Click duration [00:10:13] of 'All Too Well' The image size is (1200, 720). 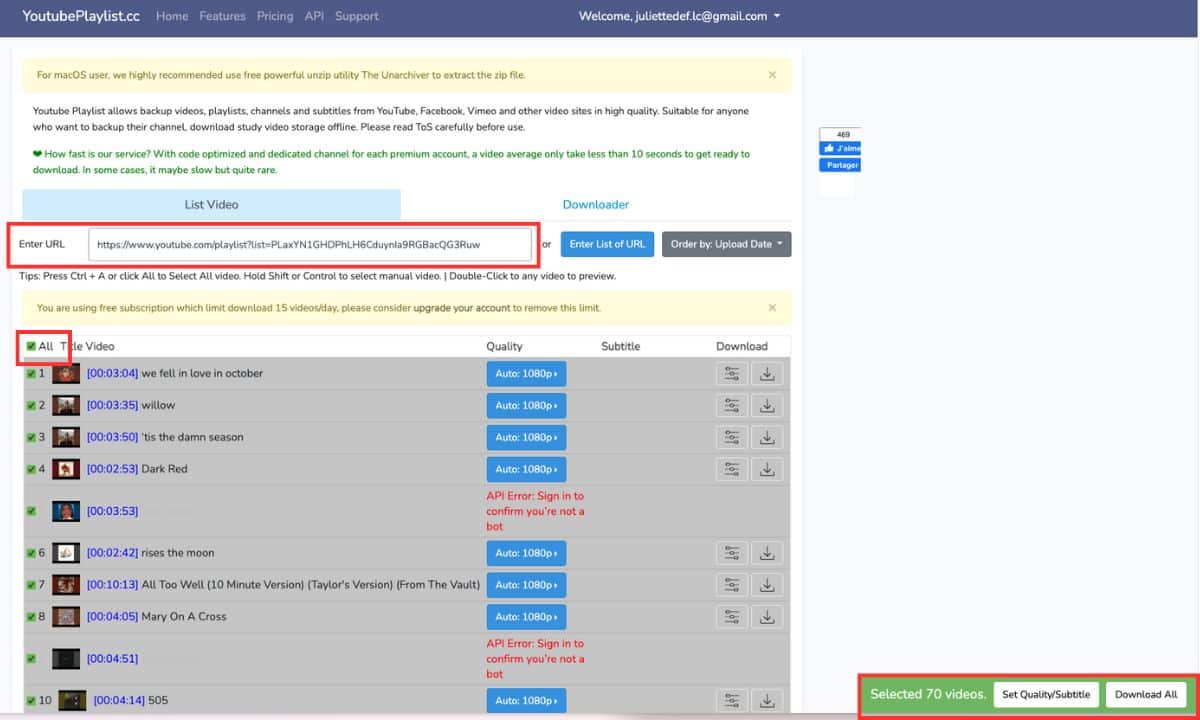(x=112, y=585)
